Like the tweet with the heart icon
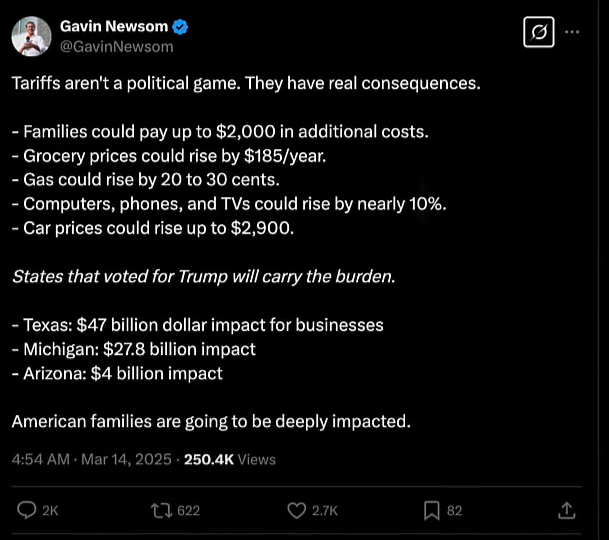 pyautogui.click(x=296, y=510)
